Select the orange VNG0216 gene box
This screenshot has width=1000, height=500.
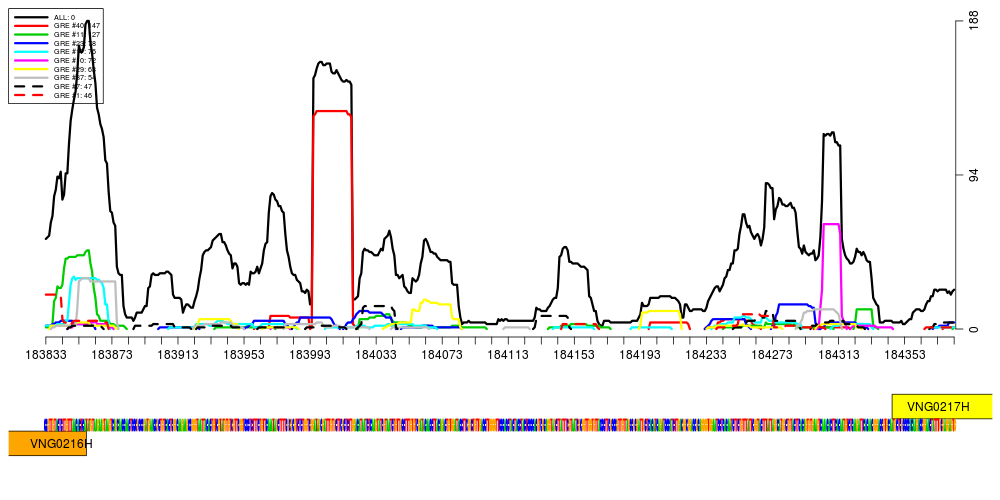pos(47,443)
